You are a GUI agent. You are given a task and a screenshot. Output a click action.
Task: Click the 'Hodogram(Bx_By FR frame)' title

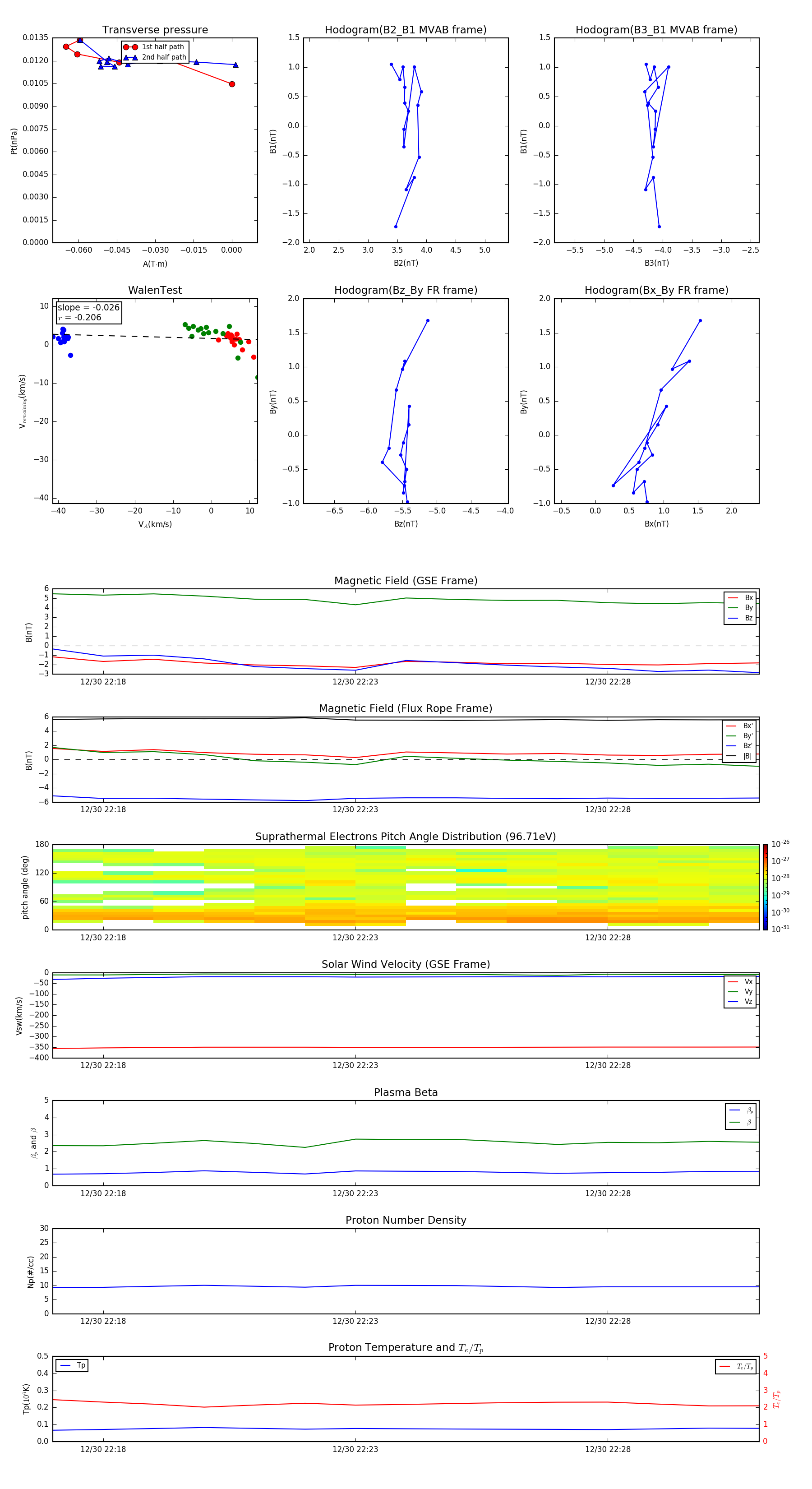656,290
